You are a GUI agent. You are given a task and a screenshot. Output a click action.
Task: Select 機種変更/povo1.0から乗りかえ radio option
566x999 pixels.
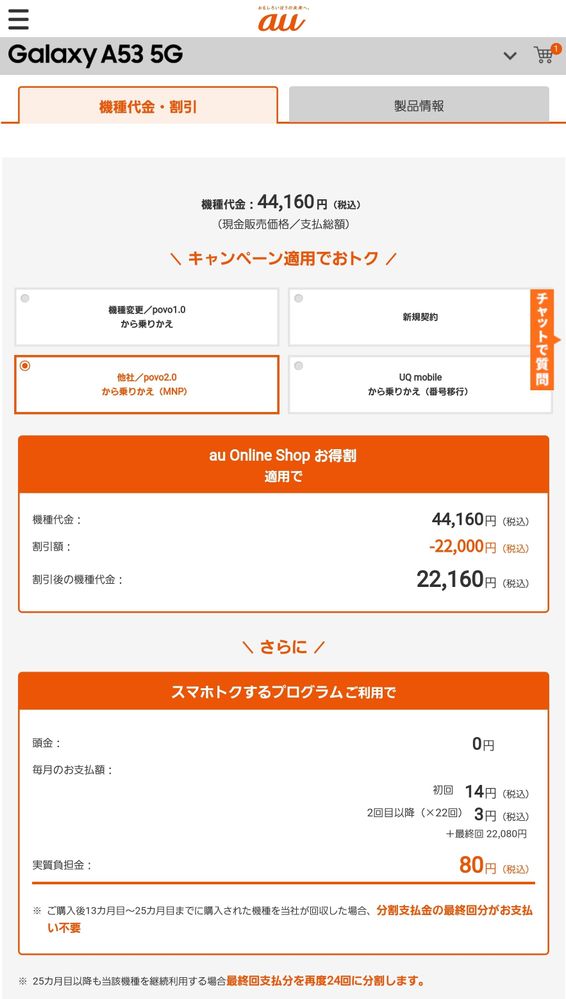[x=147, y=317]
